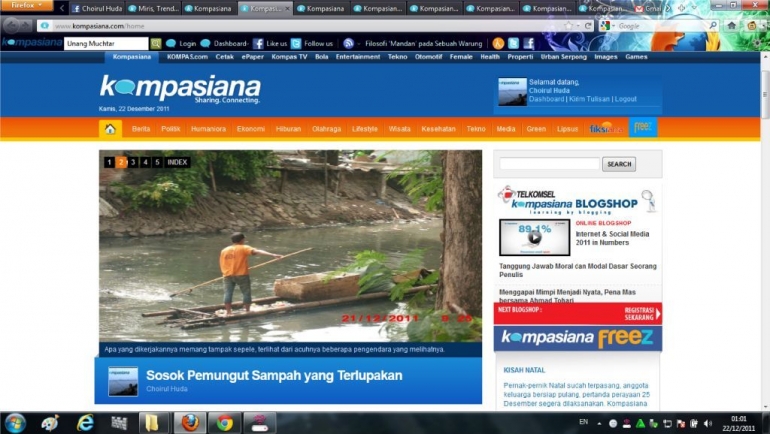This screenshot has width=770, height=434.
Task: Click the SEARCH button
Action: pos(619,164)
